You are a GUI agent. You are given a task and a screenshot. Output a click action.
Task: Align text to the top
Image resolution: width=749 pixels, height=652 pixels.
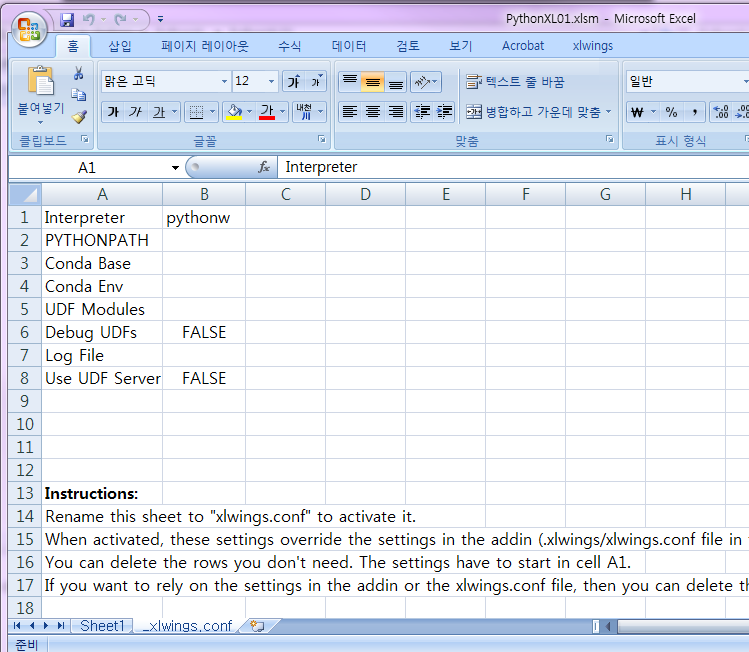350,82
